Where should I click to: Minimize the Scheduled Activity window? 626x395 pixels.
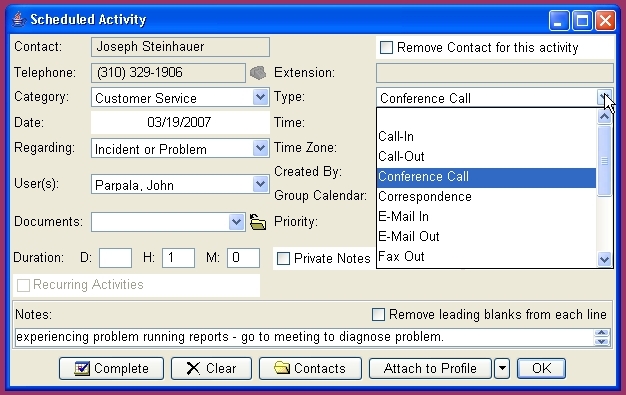(x=559, y=20)
